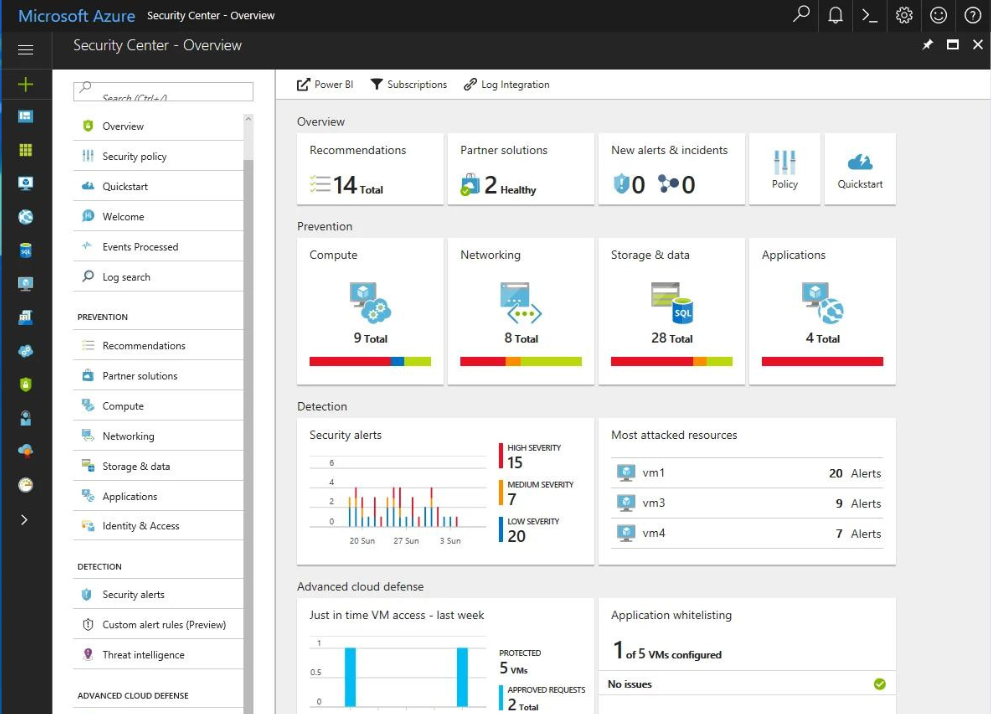Open the help question mark icon
Screen dimensions: 991x714
pyautogui.click(x=972, y=15)
